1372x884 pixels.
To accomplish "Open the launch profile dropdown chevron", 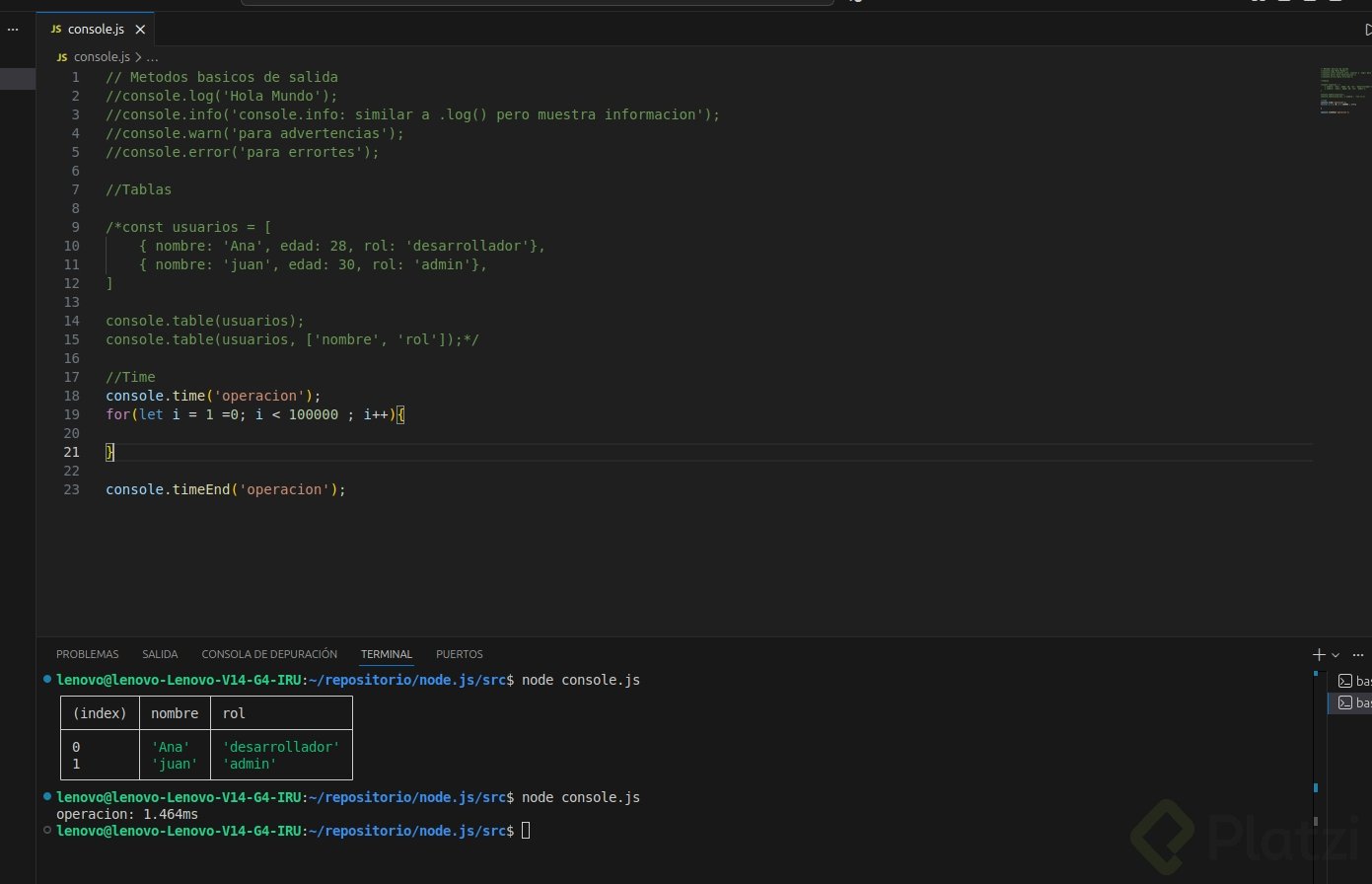I will pos(1336,655).
